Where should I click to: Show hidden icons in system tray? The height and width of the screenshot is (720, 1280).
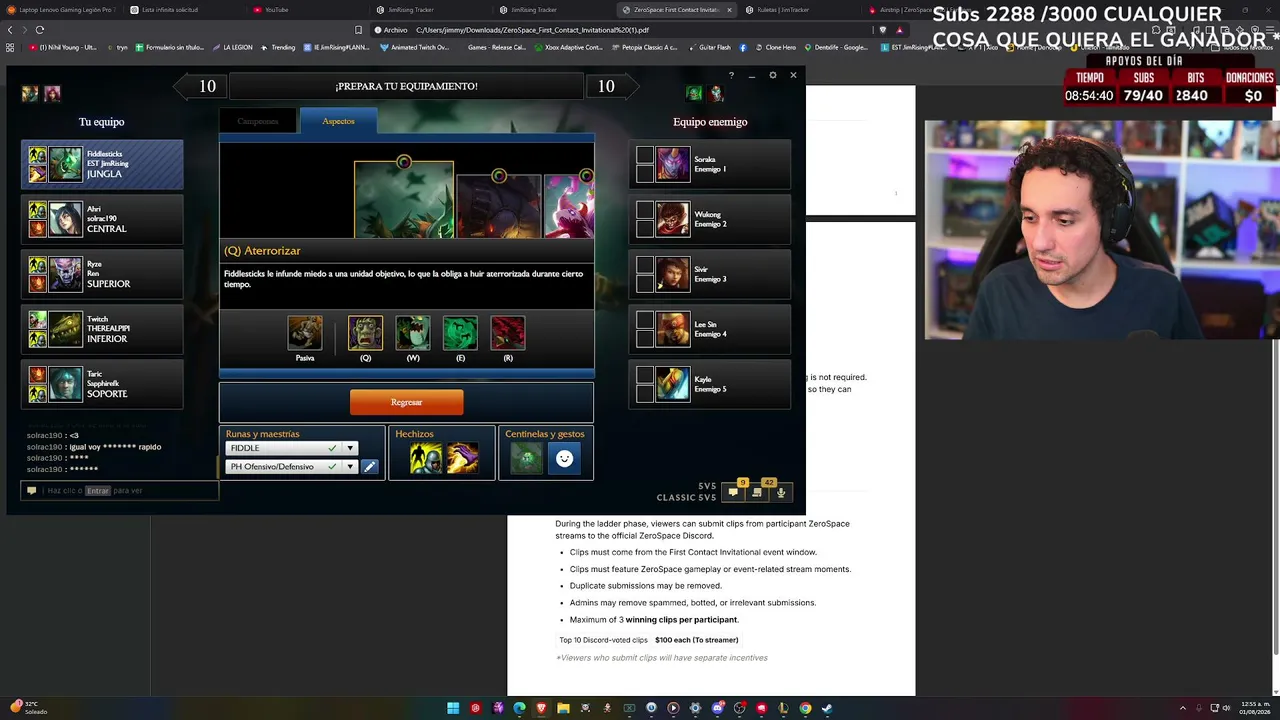pos(1183,708)
